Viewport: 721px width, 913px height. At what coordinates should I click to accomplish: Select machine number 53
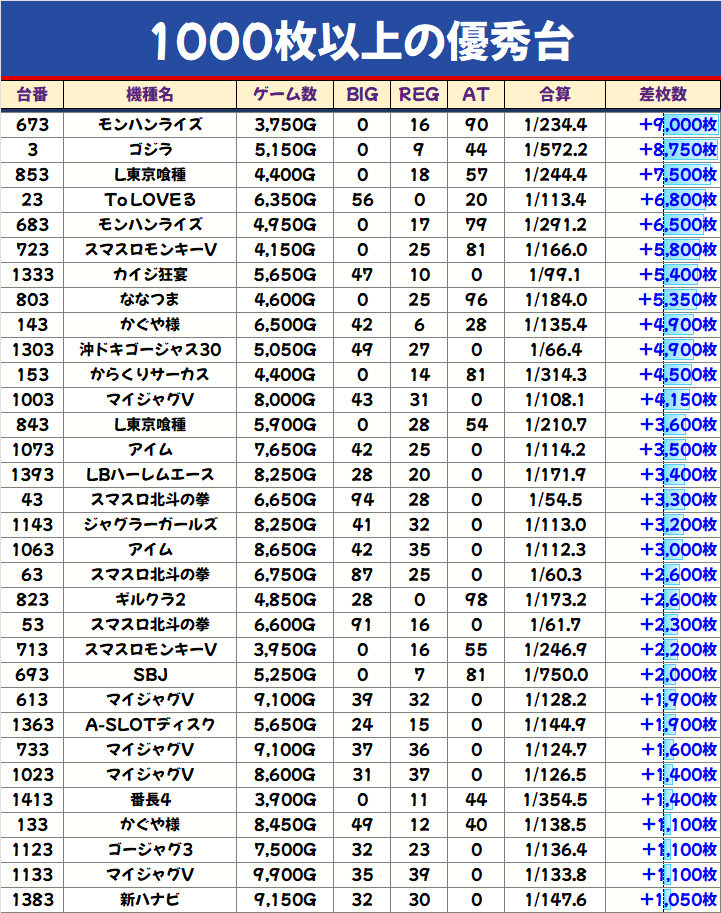(32, 625)
